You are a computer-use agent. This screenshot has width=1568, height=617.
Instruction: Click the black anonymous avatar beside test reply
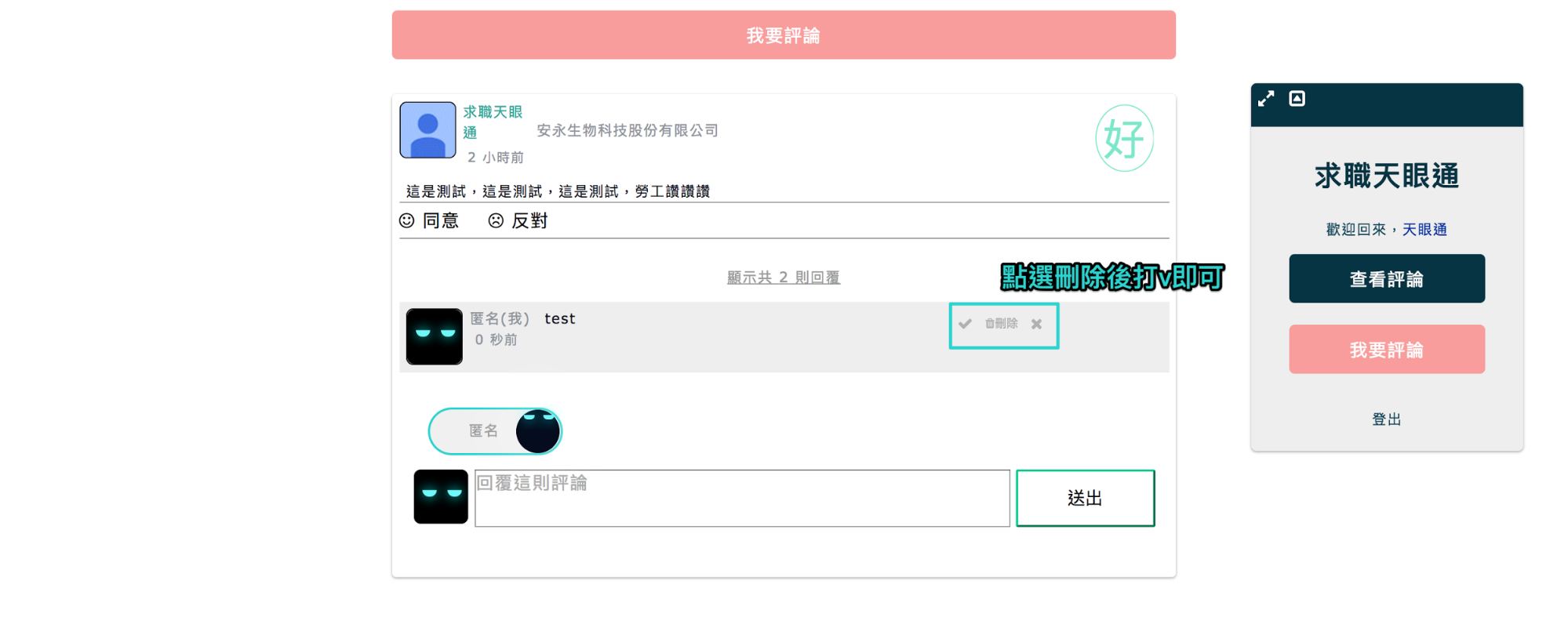434,336
